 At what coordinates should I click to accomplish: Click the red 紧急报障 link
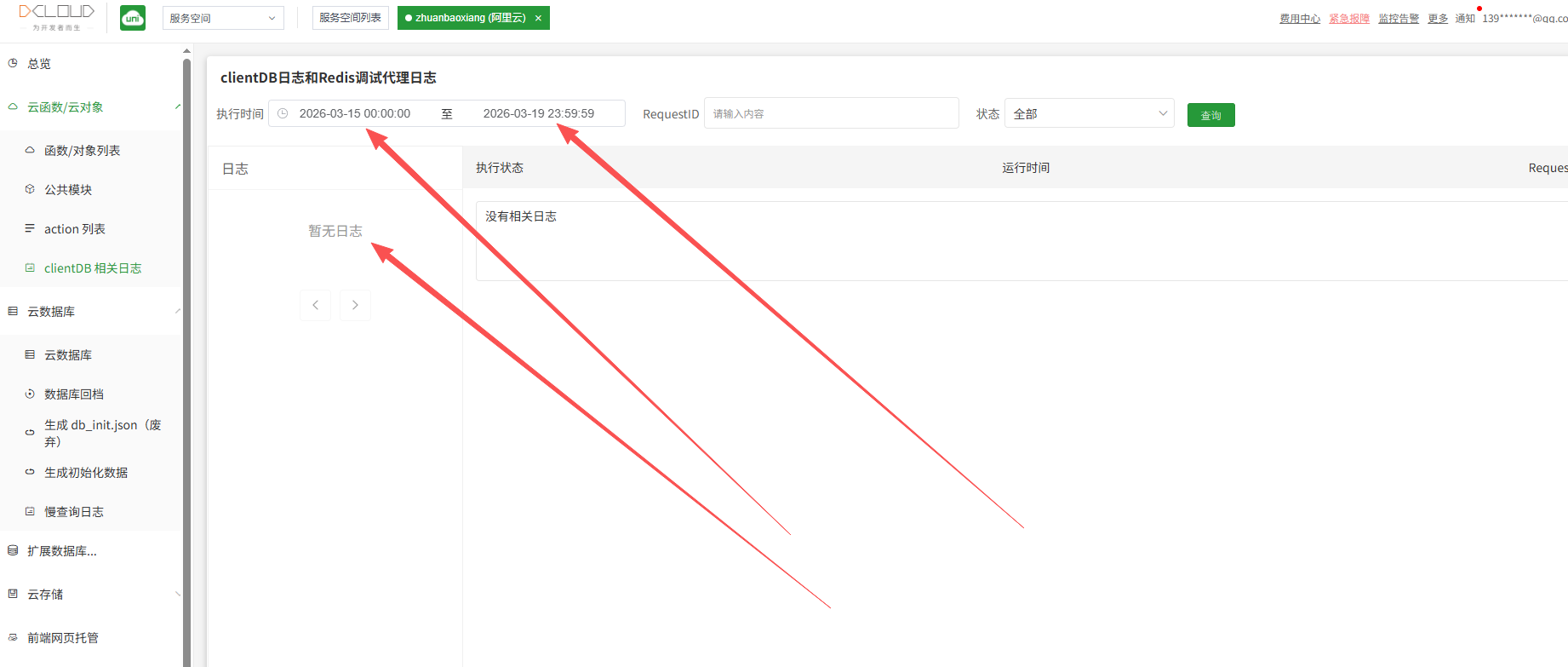click(1348, 19)
